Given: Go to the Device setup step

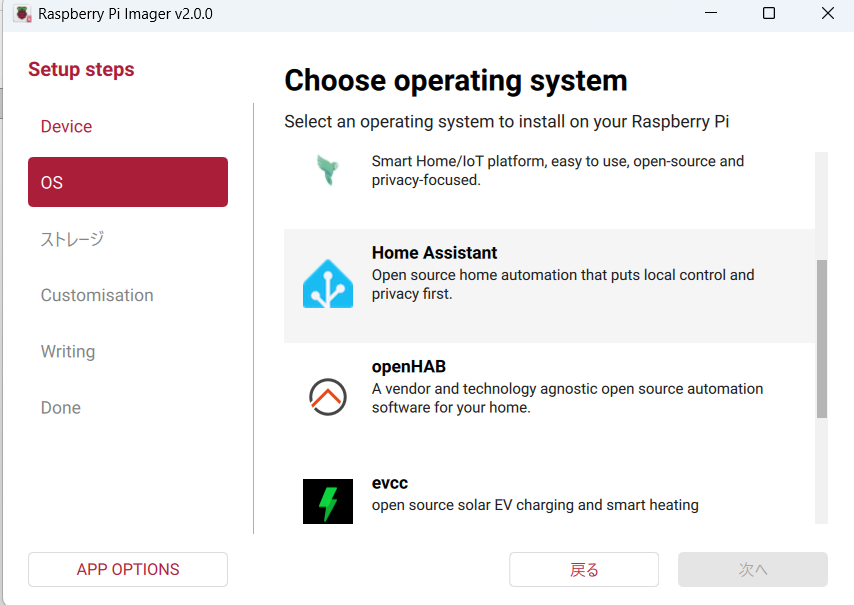Looking at the screenshot, I should [x=66, y=126].
